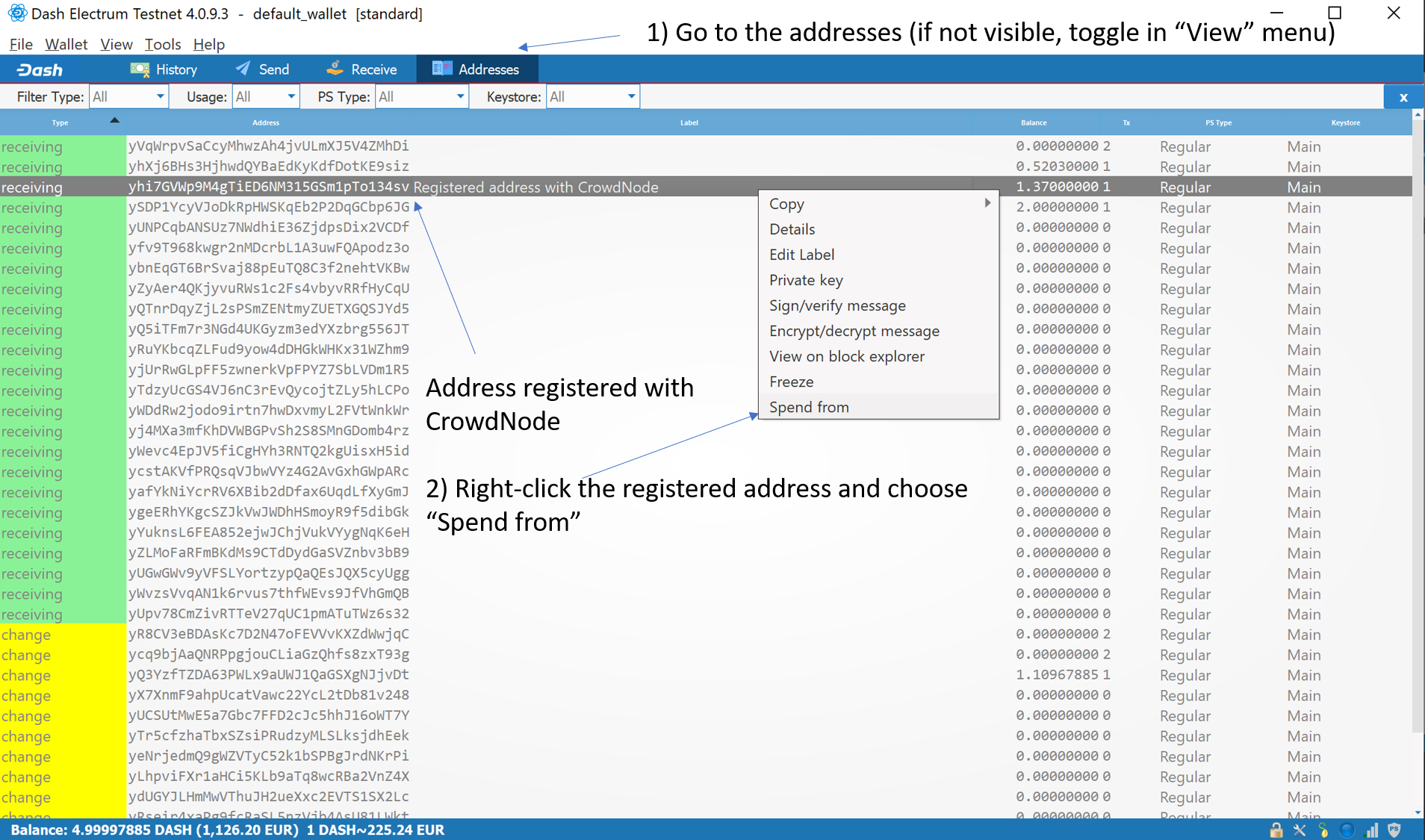Image resolution: width=1425 pixels, height=840 pixels.
Task: Sort by the Type column header label
Action: coord(60,122)
